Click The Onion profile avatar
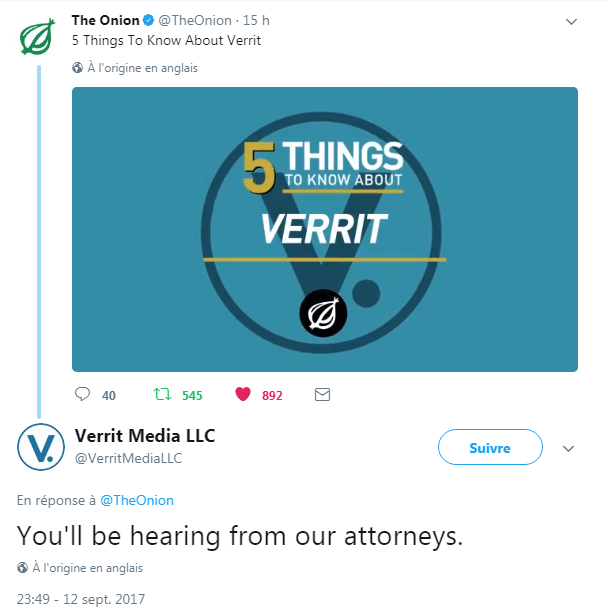Screen dimensions: 609x615 pos(38,38)
